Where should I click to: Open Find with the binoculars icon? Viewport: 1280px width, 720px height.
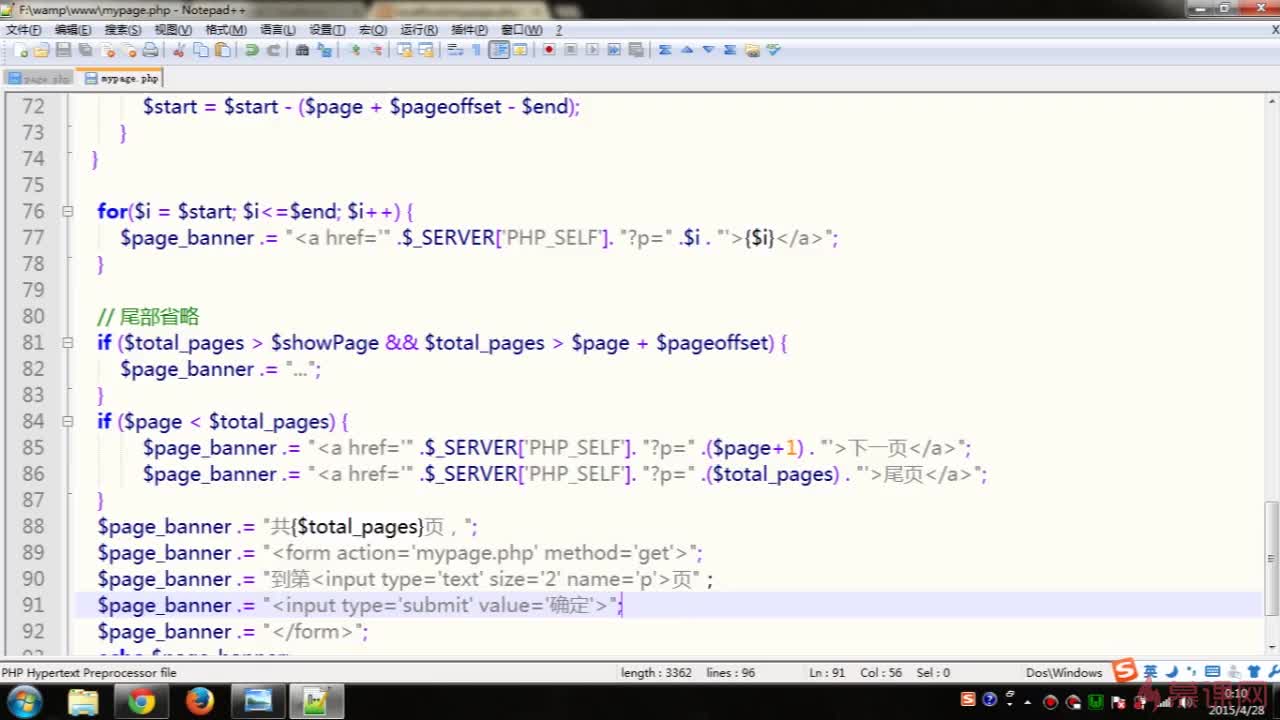coord(302,50)
